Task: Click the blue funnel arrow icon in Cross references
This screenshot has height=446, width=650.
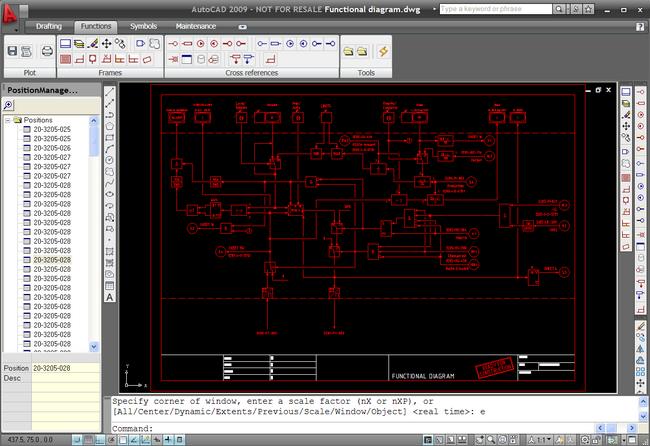Action: (x=248, y=59)
